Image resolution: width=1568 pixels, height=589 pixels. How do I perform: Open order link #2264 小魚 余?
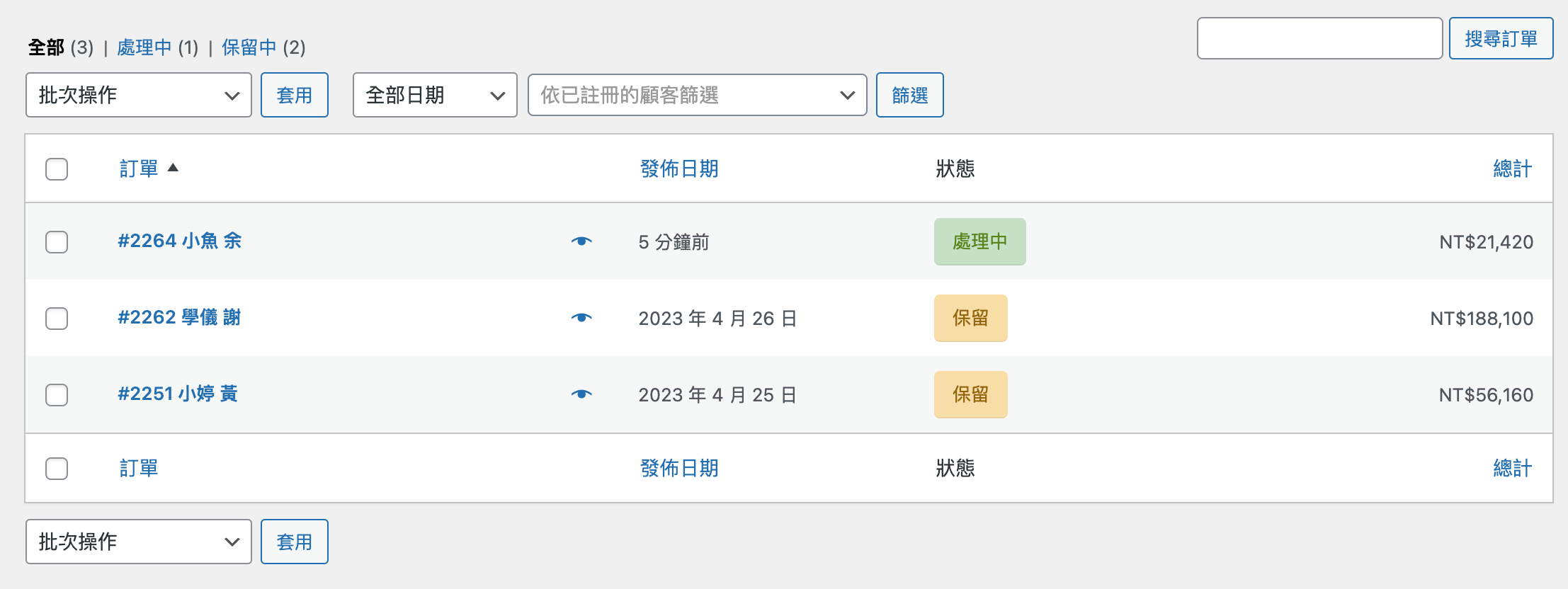click(x=180, y=241)
